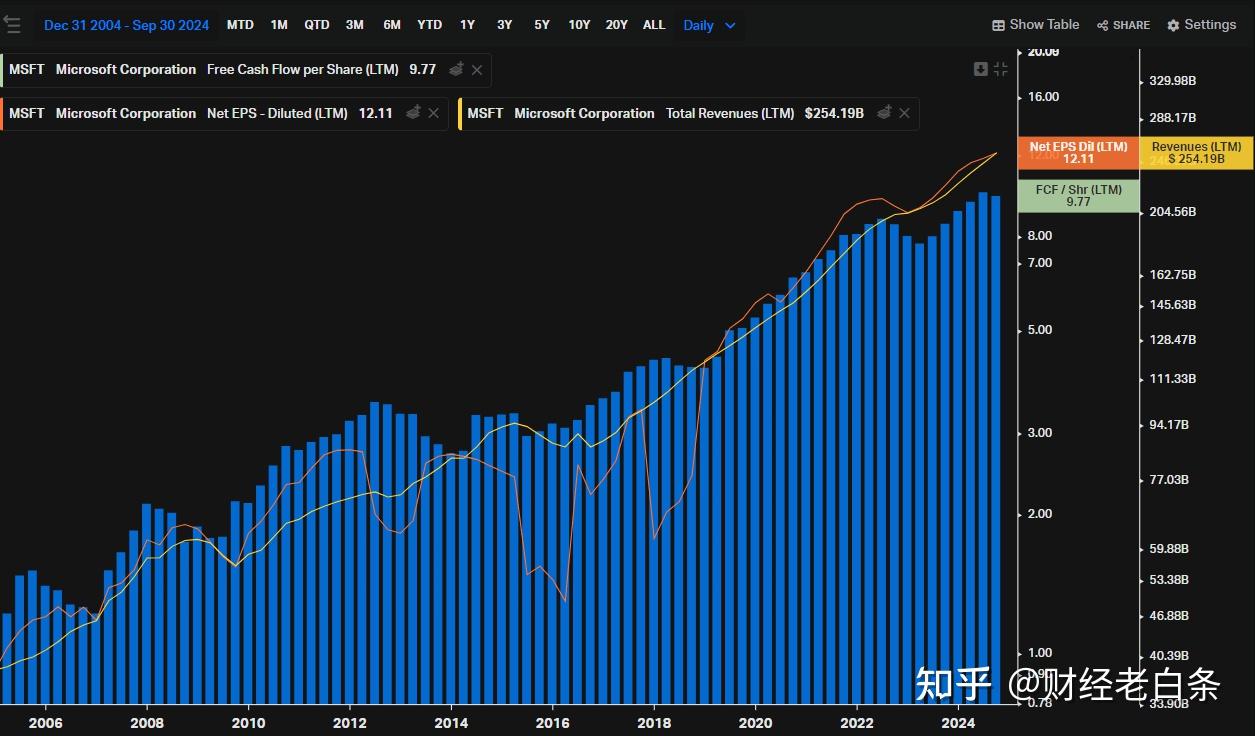Select the 10Y time range

tap(579, 25)
